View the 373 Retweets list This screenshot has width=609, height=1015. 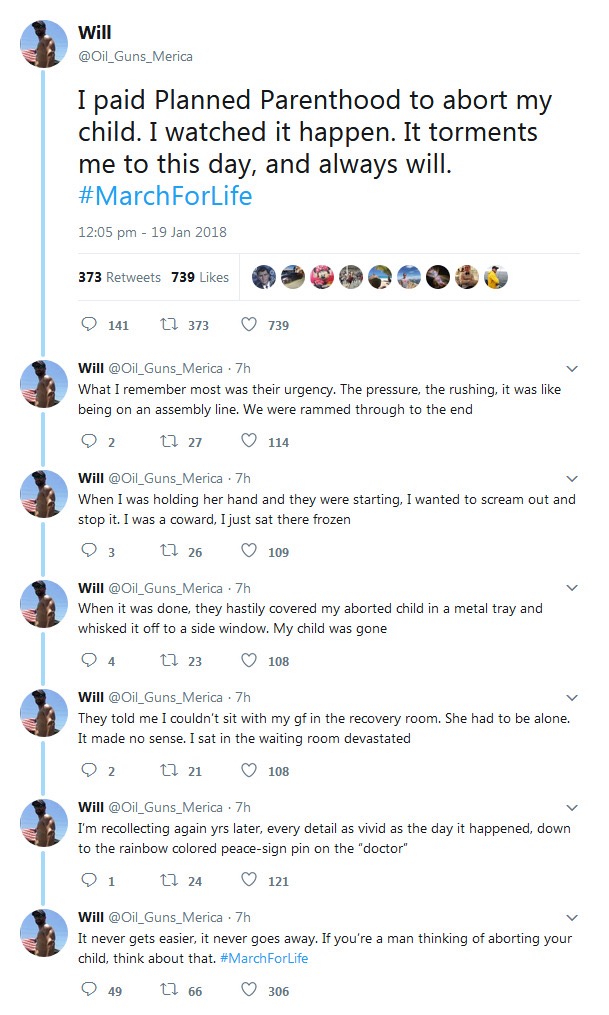click(x=119, y=277)
